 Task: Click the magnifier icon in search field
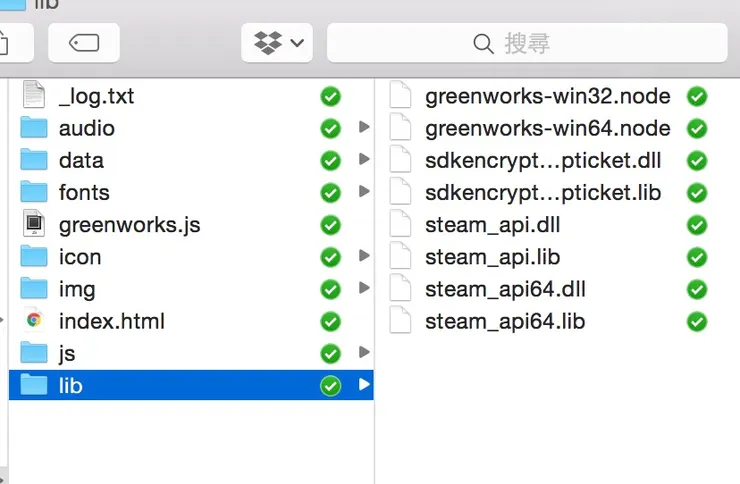(483, 44)
